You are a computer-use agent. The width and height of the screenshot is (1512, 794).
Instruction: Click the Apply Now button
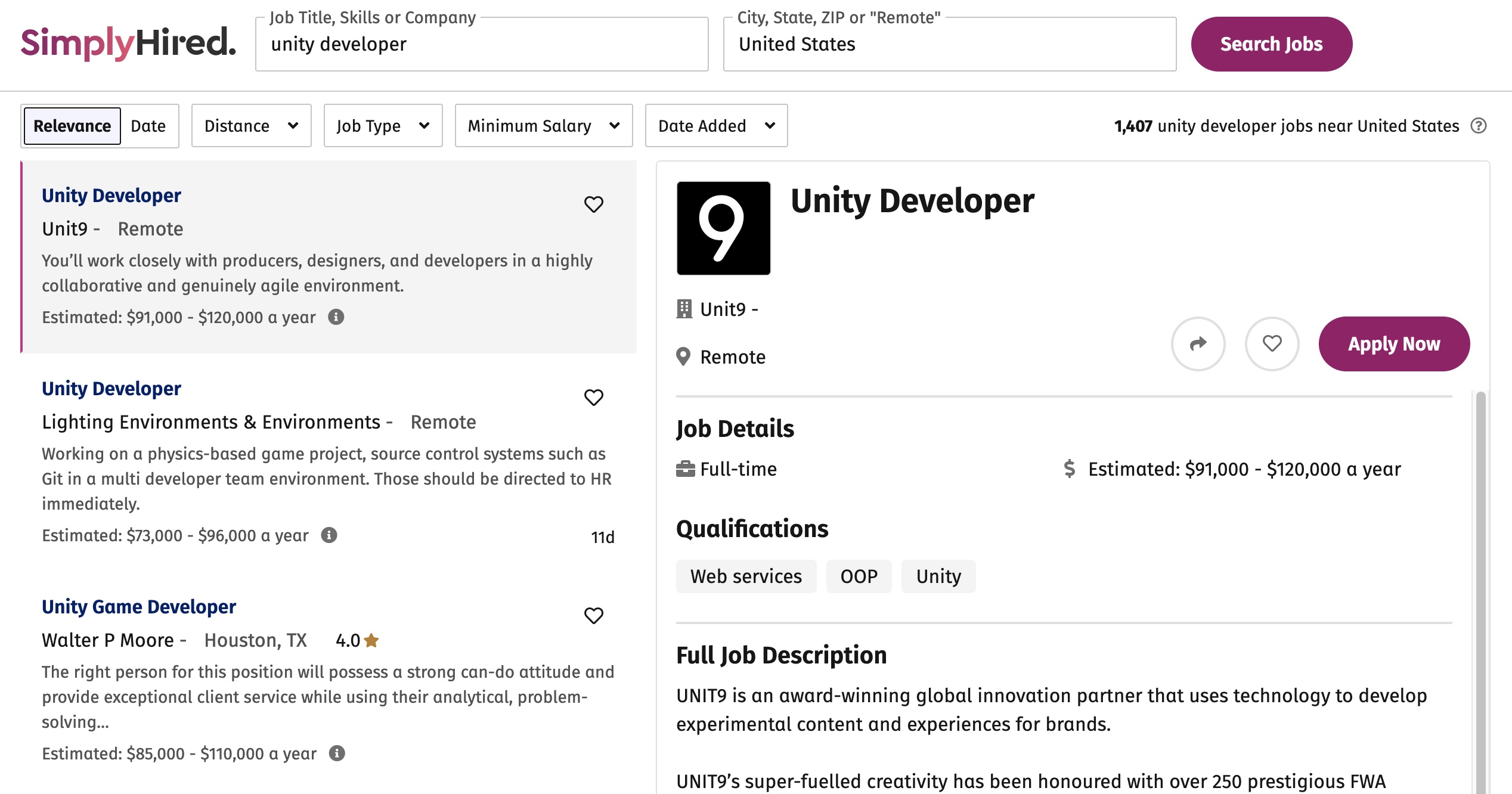pos(1394,343)
